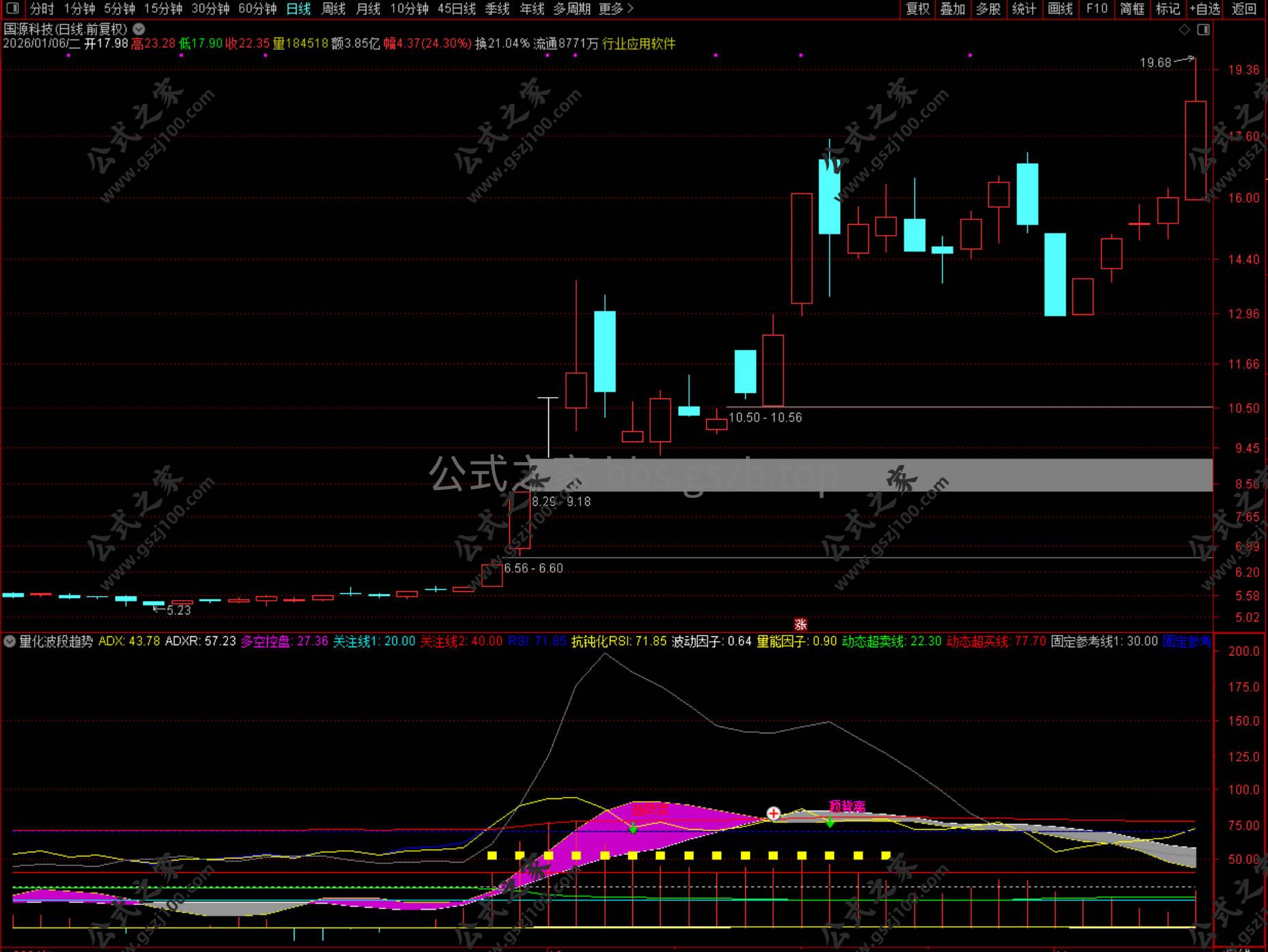Click the 波动因子: 0.64 value
The height and width of the screenshot is (952, 1268).
tap(712, 641)
